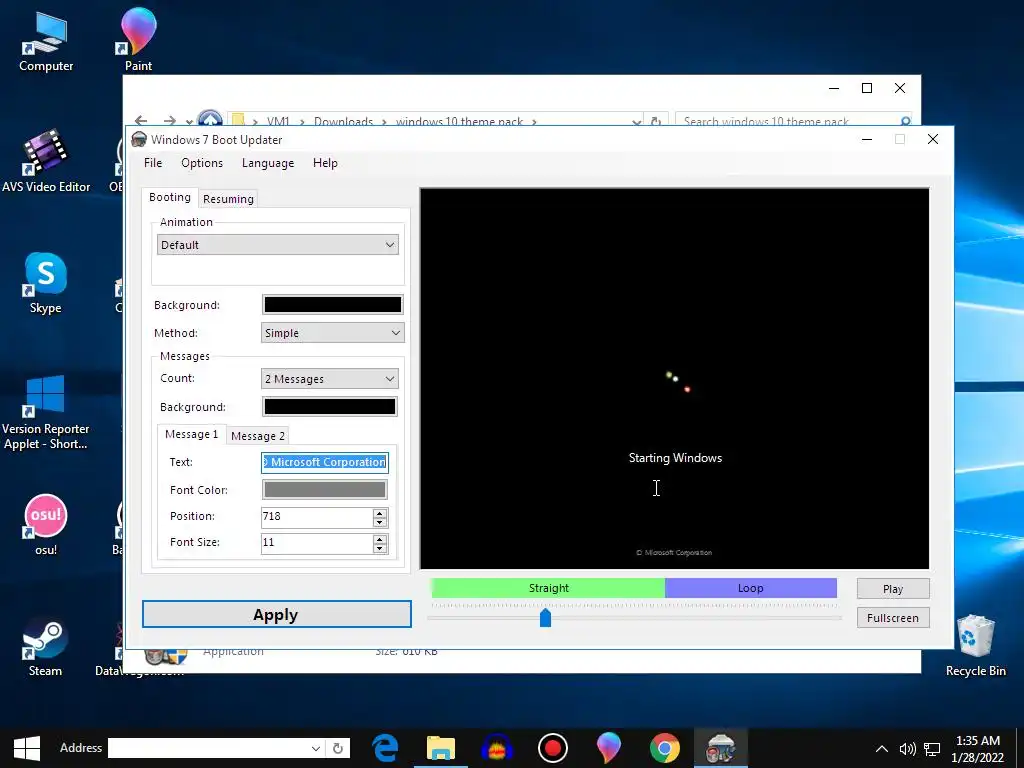Expand Explorer address bar history dropdown
This screenshot has height=768, width=1024.
[636, 121]
